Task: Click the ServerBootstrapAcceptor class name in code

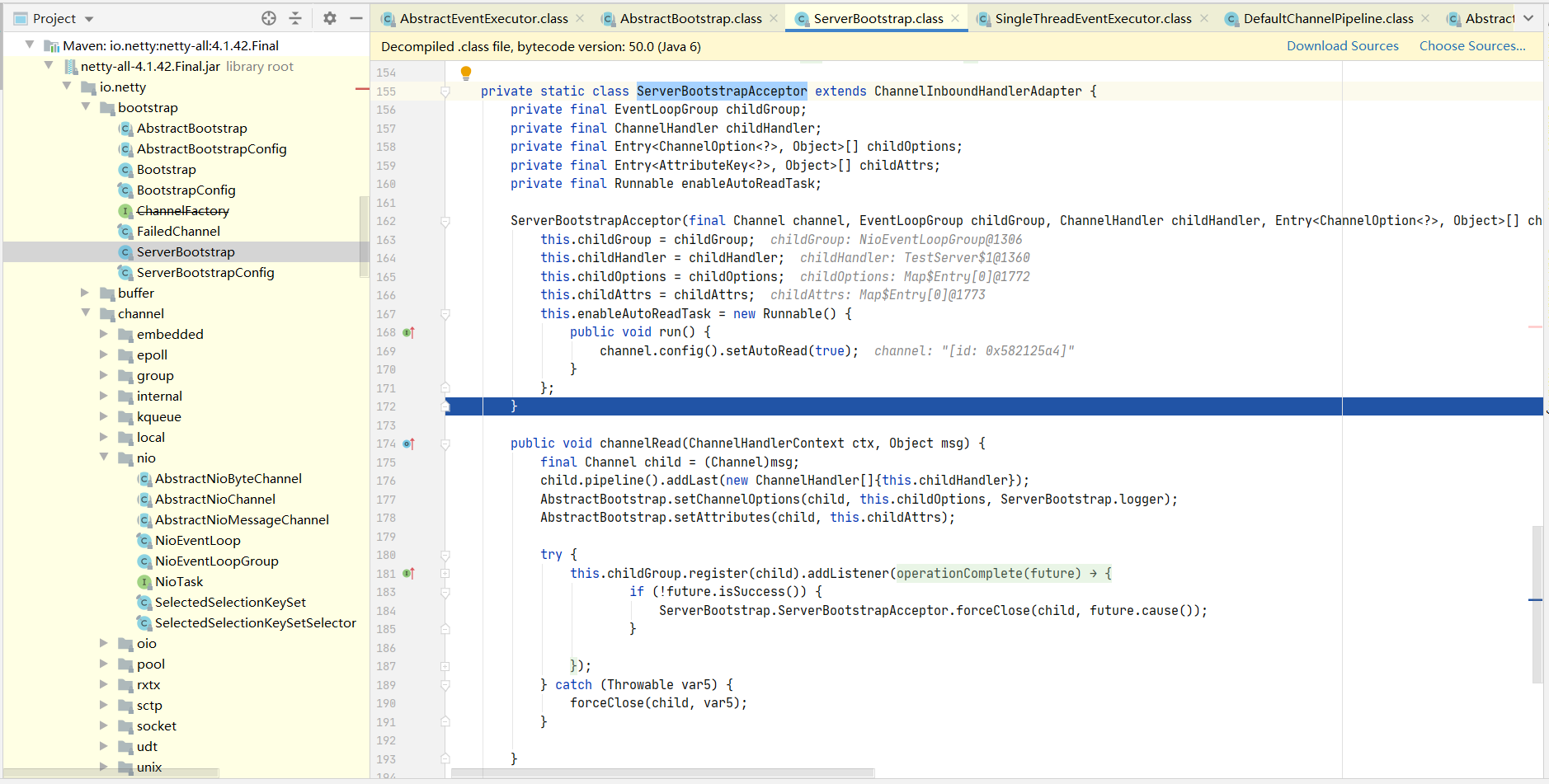Action: [722, 92]
